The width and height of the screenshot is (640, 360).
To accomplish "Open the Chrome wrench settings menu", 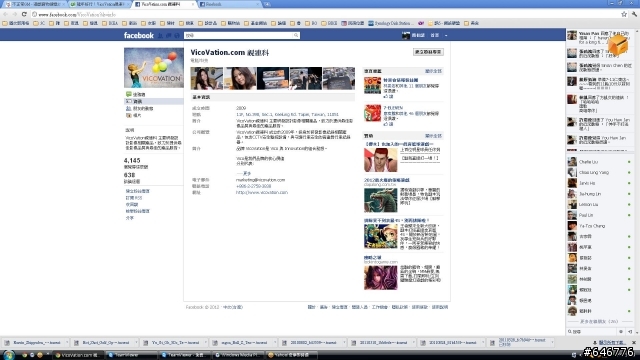I will coord(634,14).
